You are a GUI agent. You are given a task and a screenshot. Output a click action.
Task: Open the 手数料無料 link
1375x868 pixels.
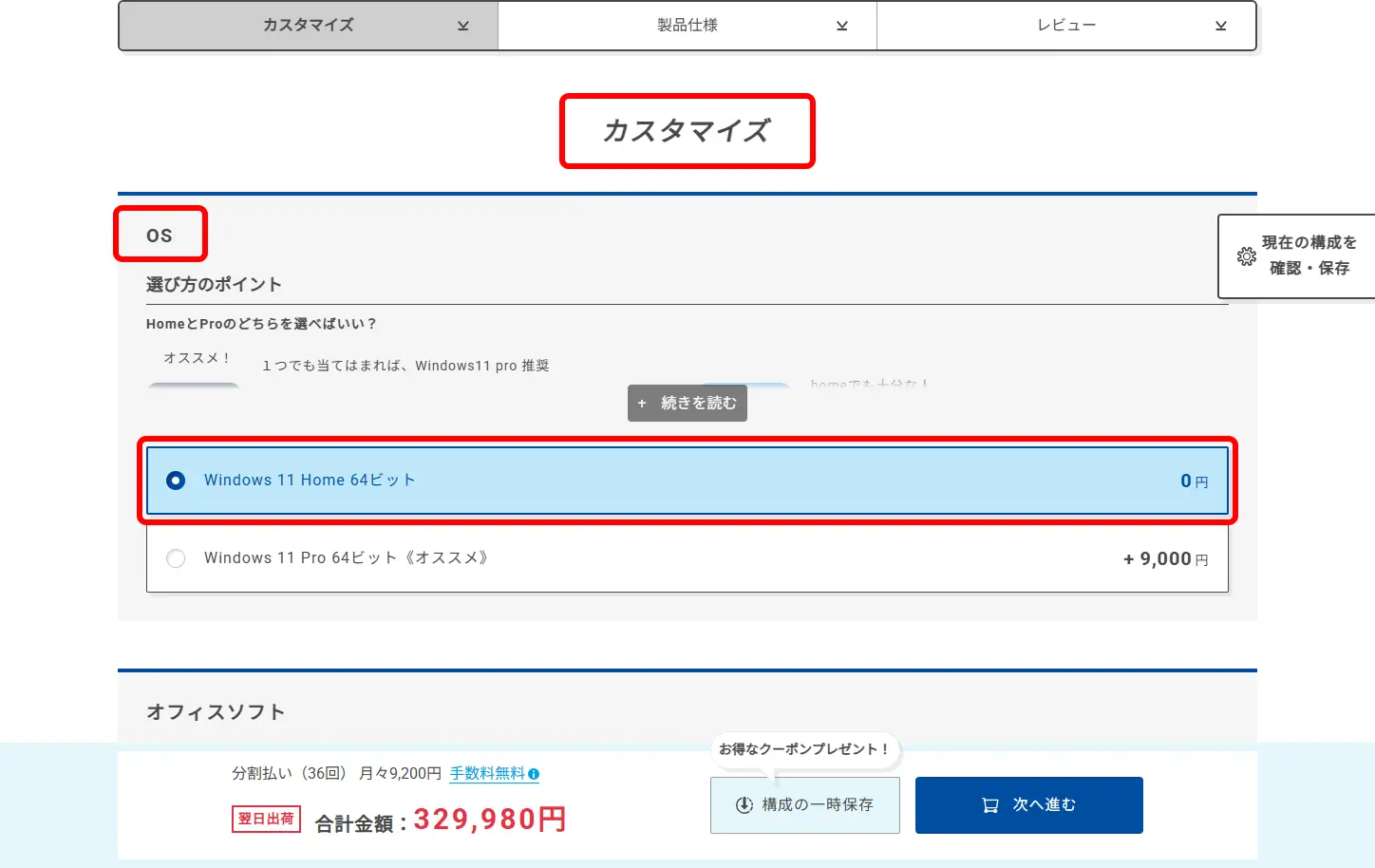[x=487, y=774]
